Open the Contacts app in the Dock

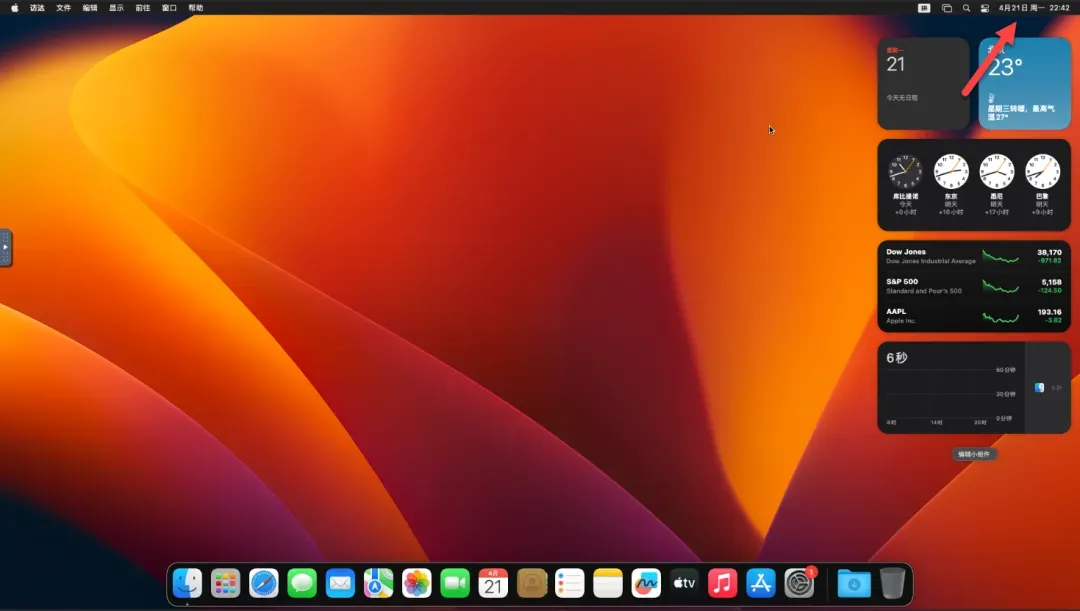coord(532,583)
